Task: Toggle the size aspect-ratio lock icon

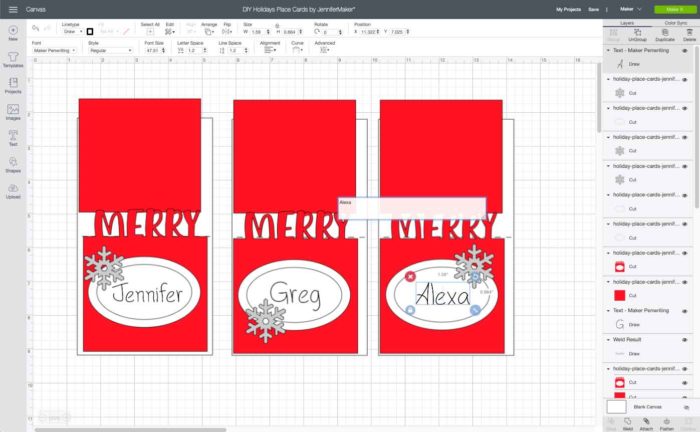Action: click(277, 25)
